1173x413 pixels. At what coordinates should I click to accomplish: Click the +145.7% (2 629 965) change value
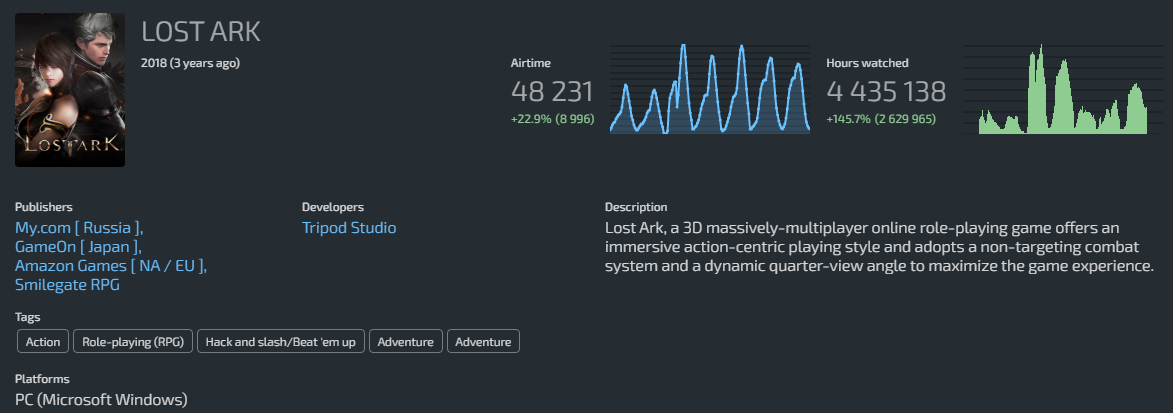coord(880,119)
